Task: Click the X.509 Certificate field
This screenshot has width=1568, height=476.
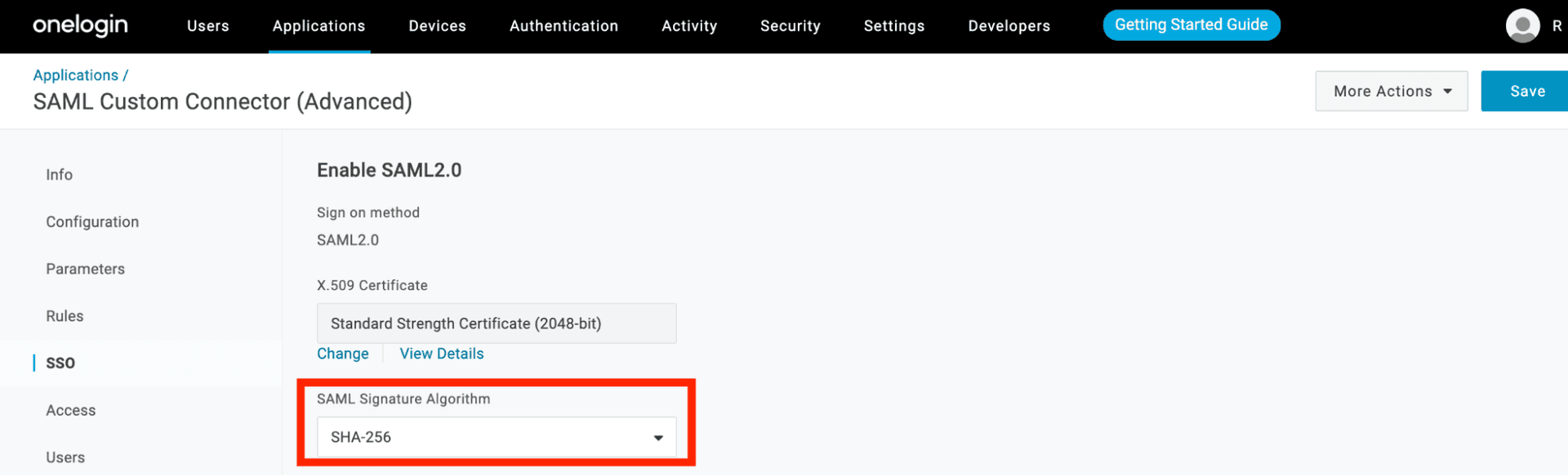Action: [x=496, y=324]
